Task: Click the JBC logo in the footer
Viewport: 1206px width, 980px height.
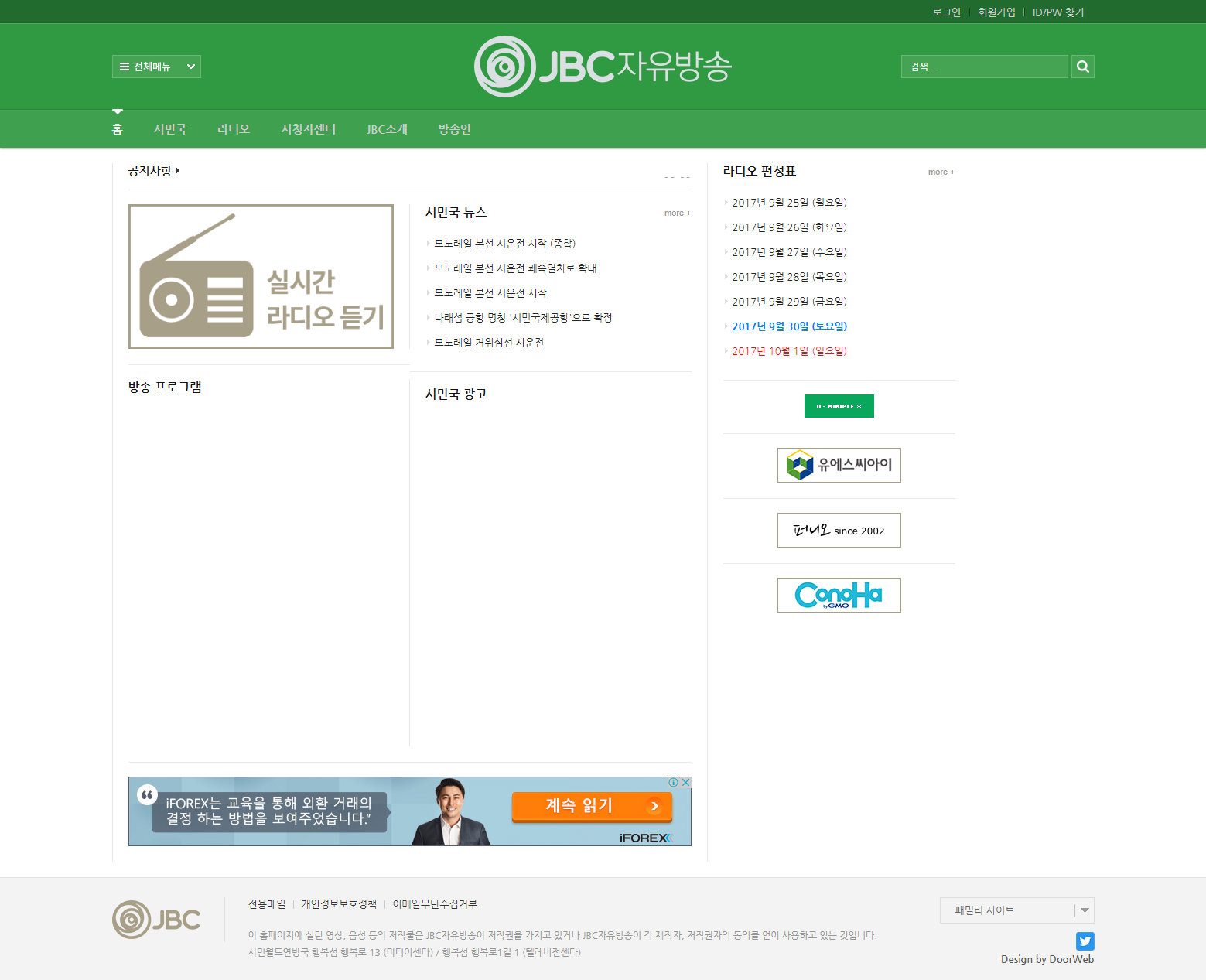Action: pos(156,920)
